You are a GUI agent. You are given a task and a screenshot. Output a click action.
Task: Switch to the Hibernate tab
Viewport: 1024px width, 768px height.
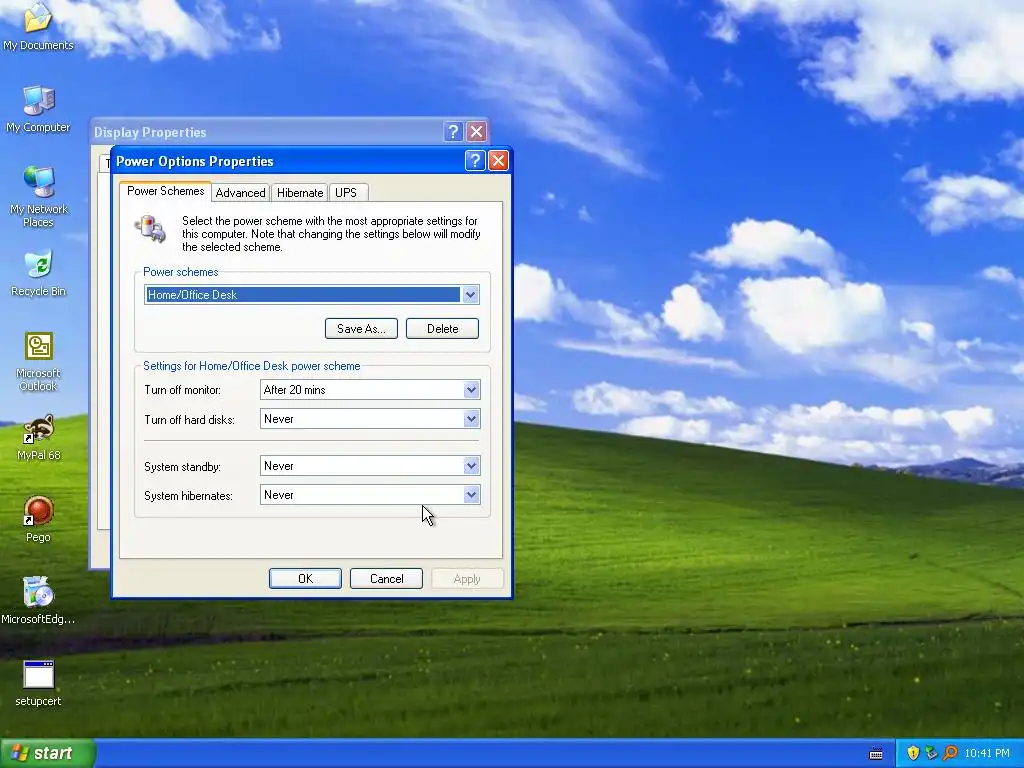coord(300,193)
